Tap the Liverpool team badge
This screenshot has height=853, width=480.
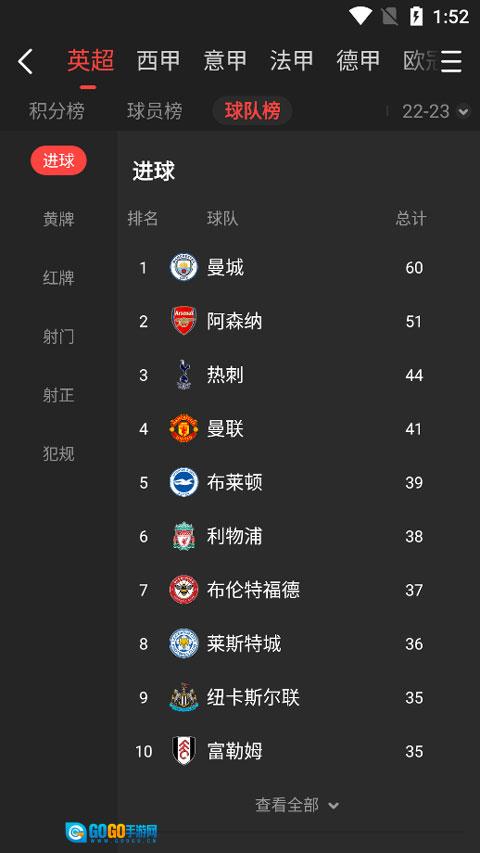(x=183, y=536)
